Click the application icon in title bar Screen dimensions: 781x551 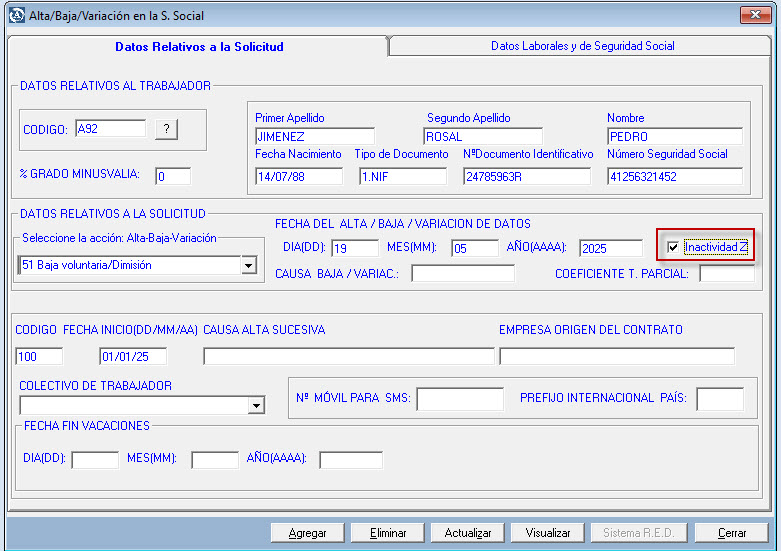click(16, 15)
